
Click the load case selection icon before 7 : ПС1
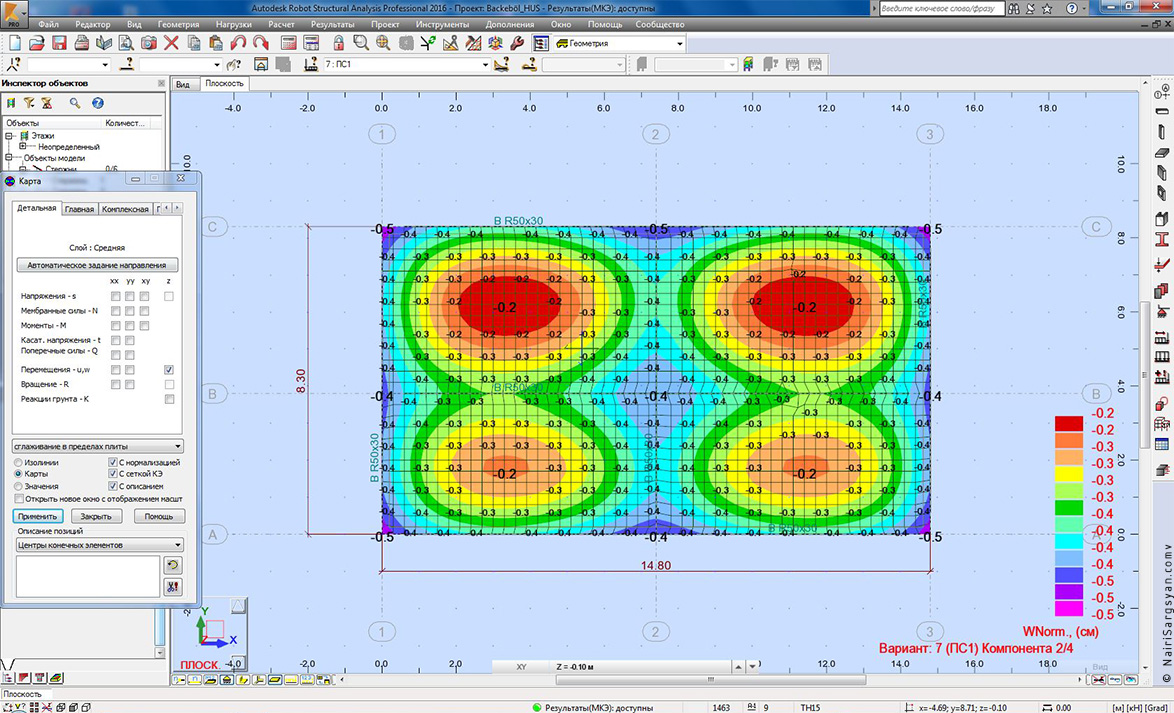pyautogui.click(x=310, y=64)
